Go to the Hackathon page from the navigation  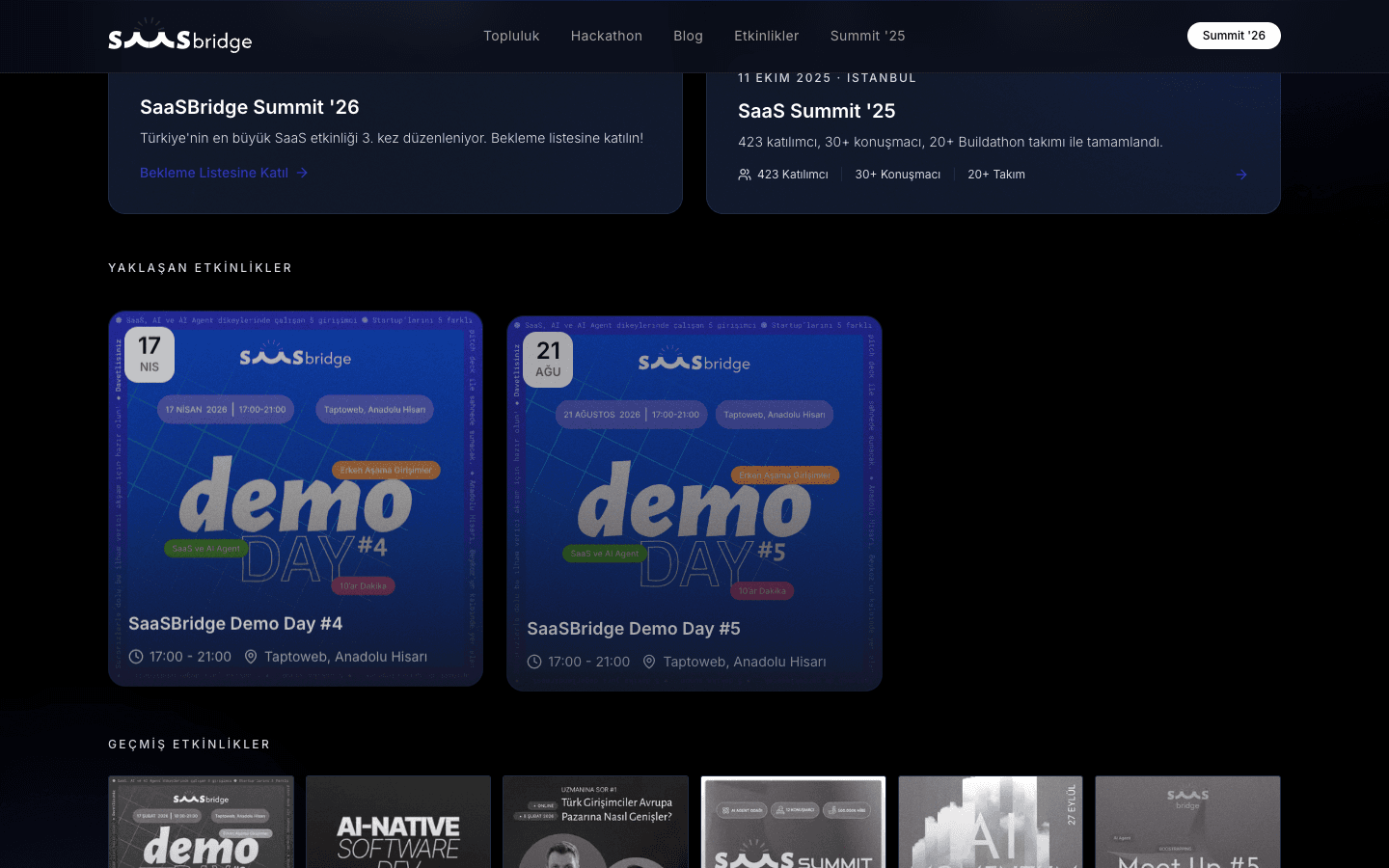pyautogui.click(x=607, y=36)
